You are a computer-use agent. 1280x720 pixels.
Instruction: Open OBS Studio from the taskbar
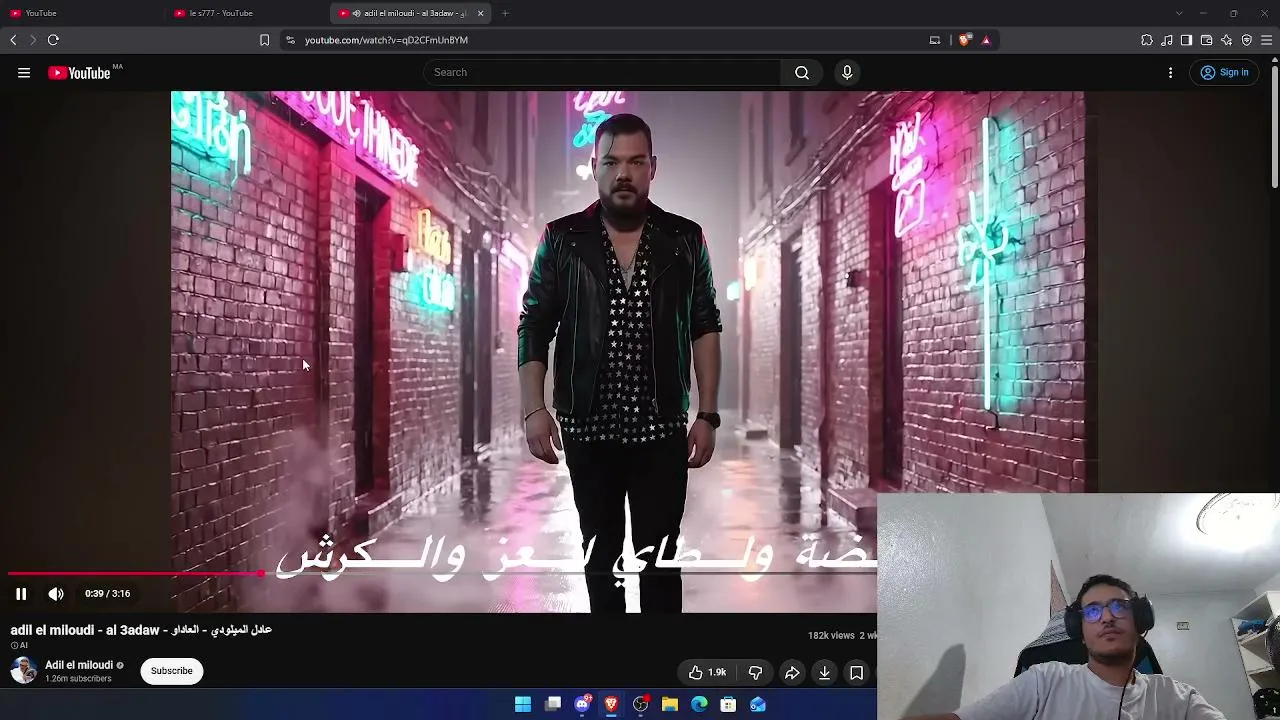(x=641, y=705)
